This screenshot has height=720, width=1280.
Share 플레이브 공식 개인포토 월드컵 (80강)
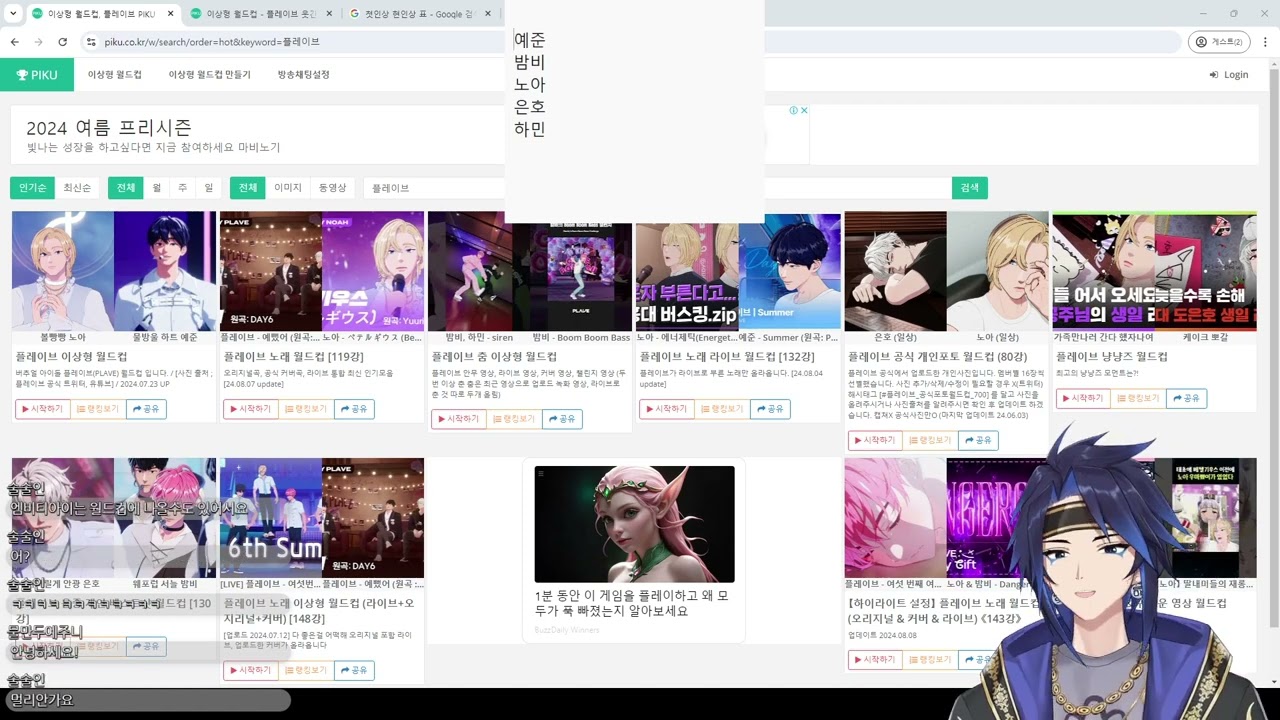979,440
